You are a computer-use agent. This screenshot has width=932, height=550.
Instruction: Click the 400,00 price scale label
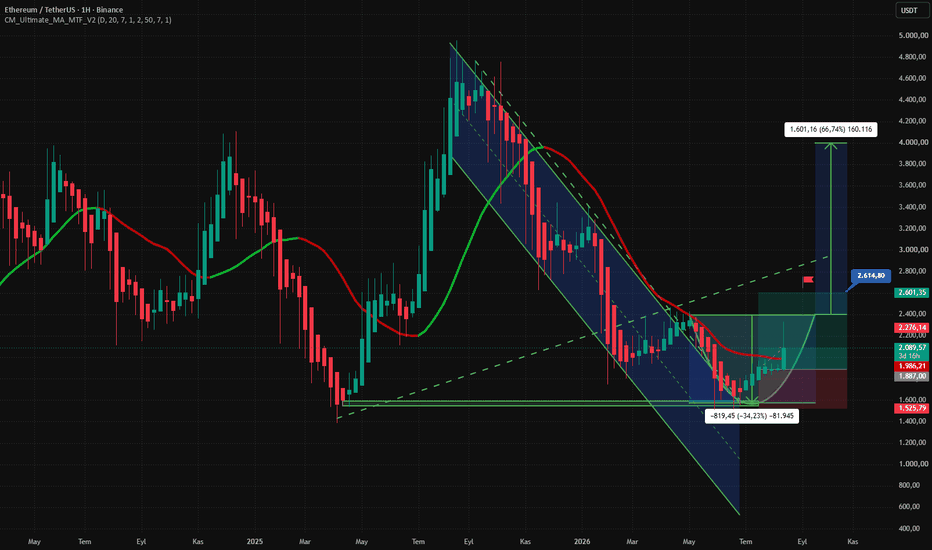tap(915, 528)
